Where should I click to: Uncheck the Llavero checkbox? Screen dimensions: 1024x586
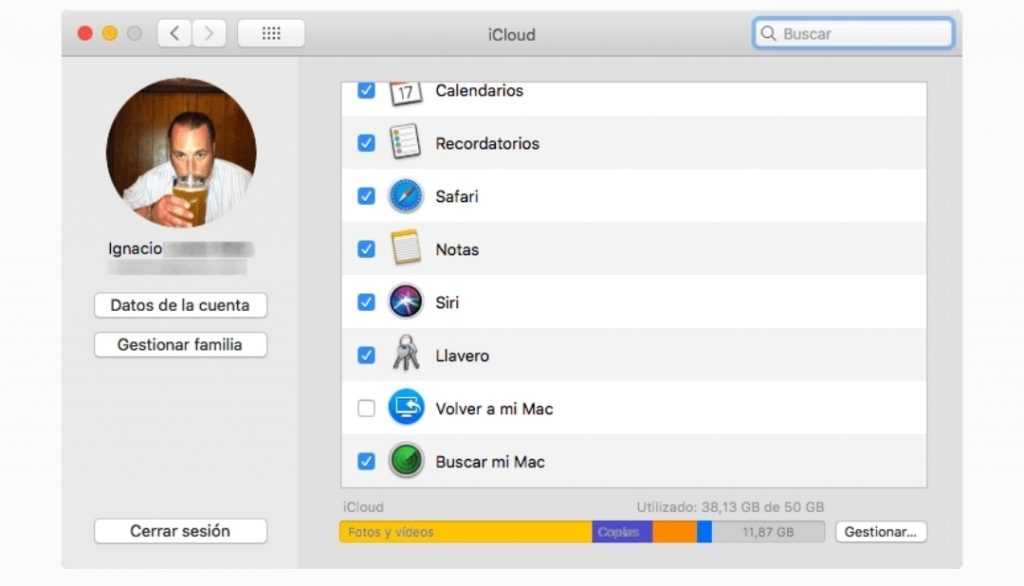point(366,355)
